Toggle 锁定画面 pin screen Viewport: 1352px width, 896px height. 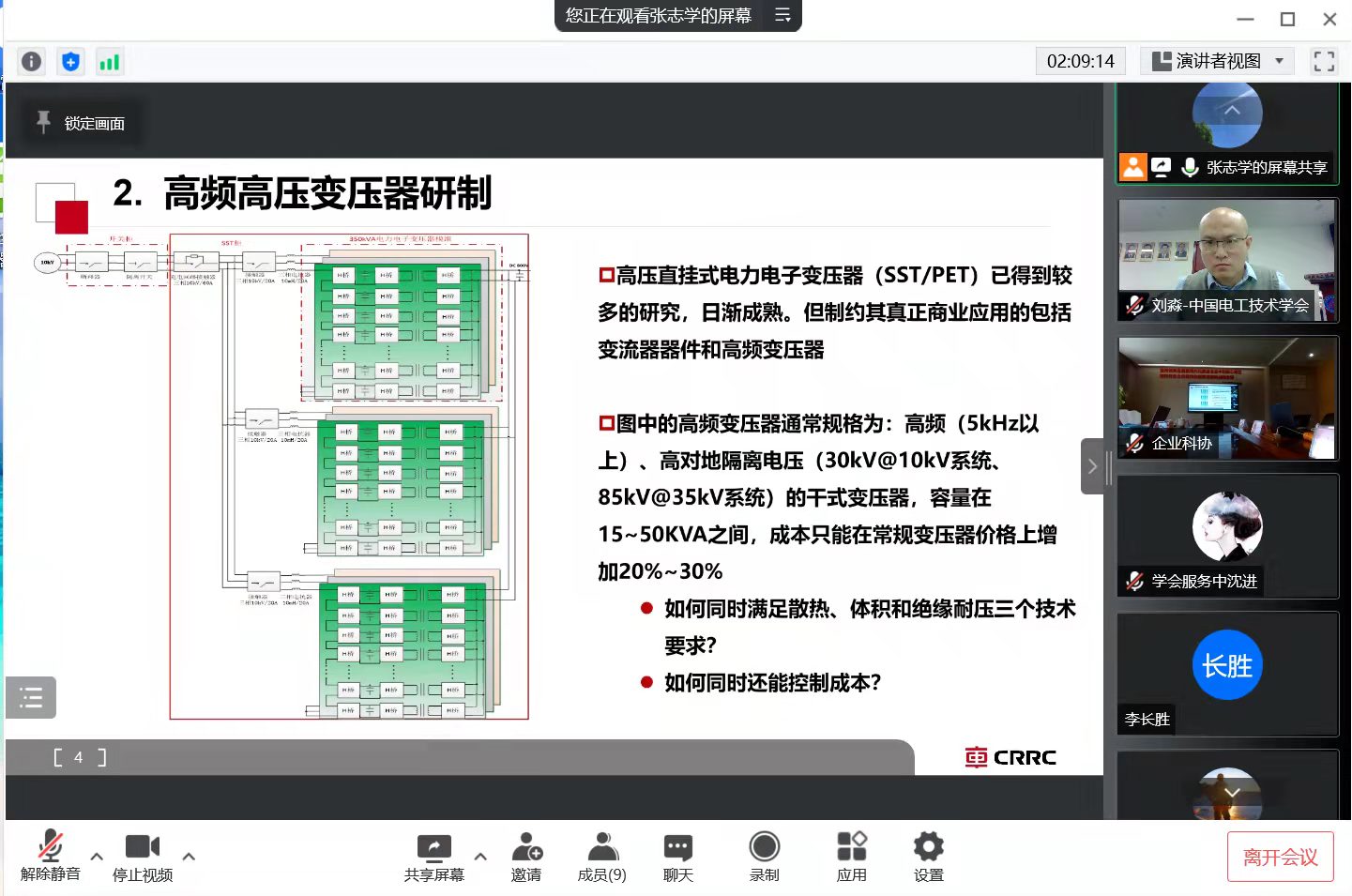point(82,123)
